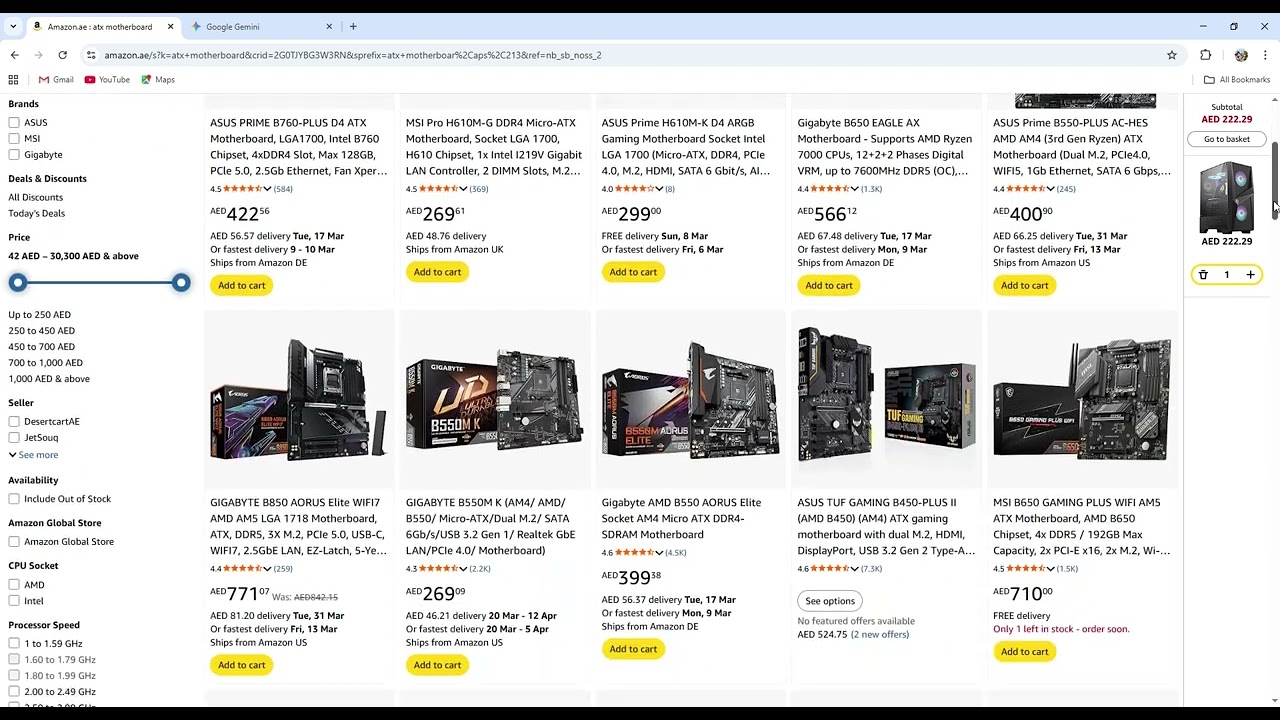
Task: Add MSI B650 GAMING PLUS to cart
Action: click(1025, 652)
